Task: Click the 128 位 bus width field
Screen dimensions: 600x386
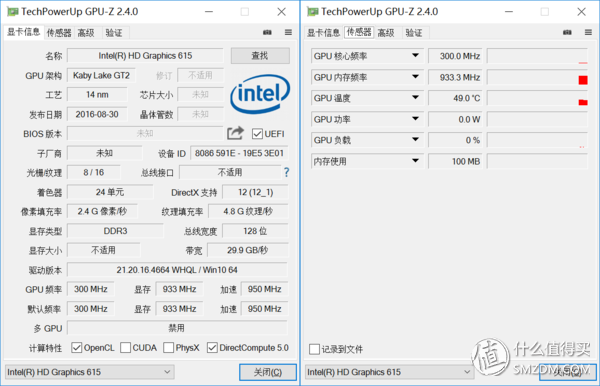Action: pyautogui.click(x=255, y=231)
